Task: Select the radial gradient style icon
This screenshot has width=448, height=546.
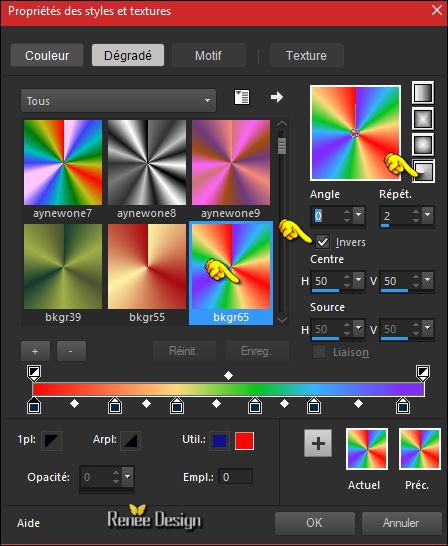Action: click(424, 171)
